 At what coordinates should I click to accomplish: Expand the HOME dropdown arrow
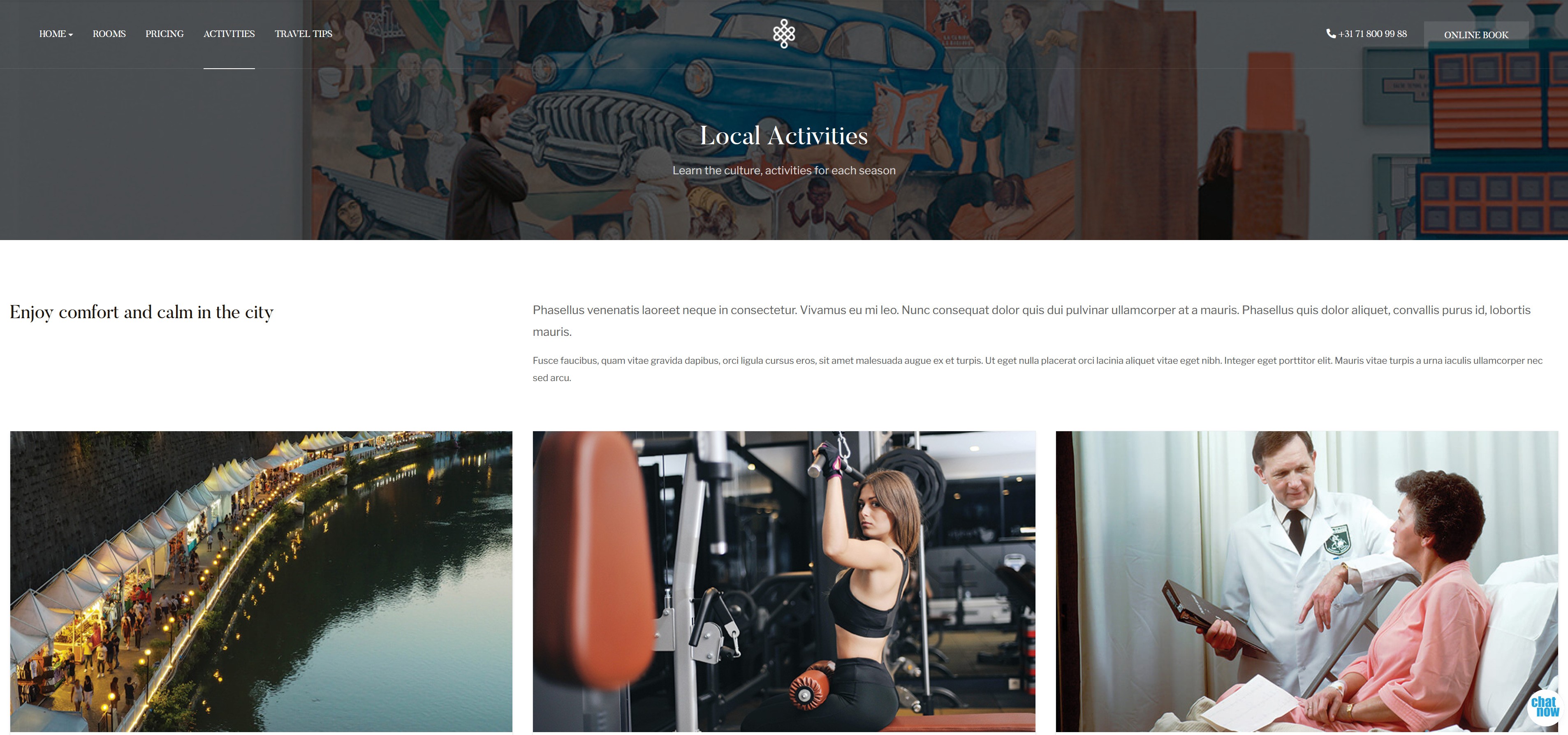[x=71, y=35]
